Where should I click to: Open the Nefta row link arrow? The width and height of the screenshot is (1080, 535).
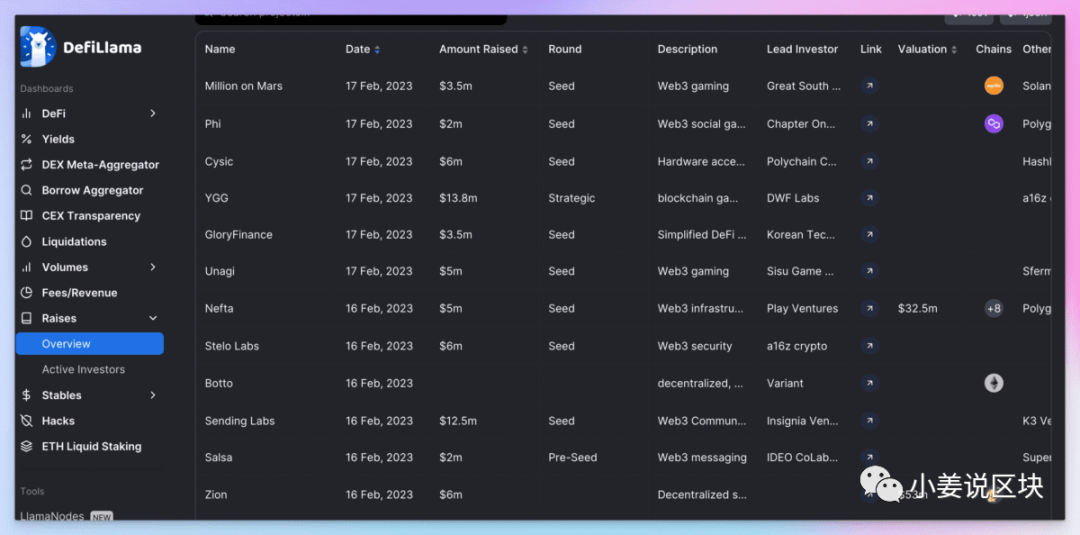(870, 308)
